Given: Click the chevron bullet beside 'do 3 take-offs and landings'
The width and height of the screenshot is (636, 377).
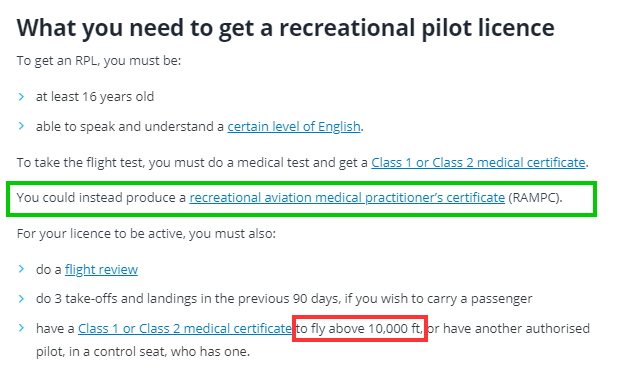Looking at the screenshot, I should pos(21,299).
